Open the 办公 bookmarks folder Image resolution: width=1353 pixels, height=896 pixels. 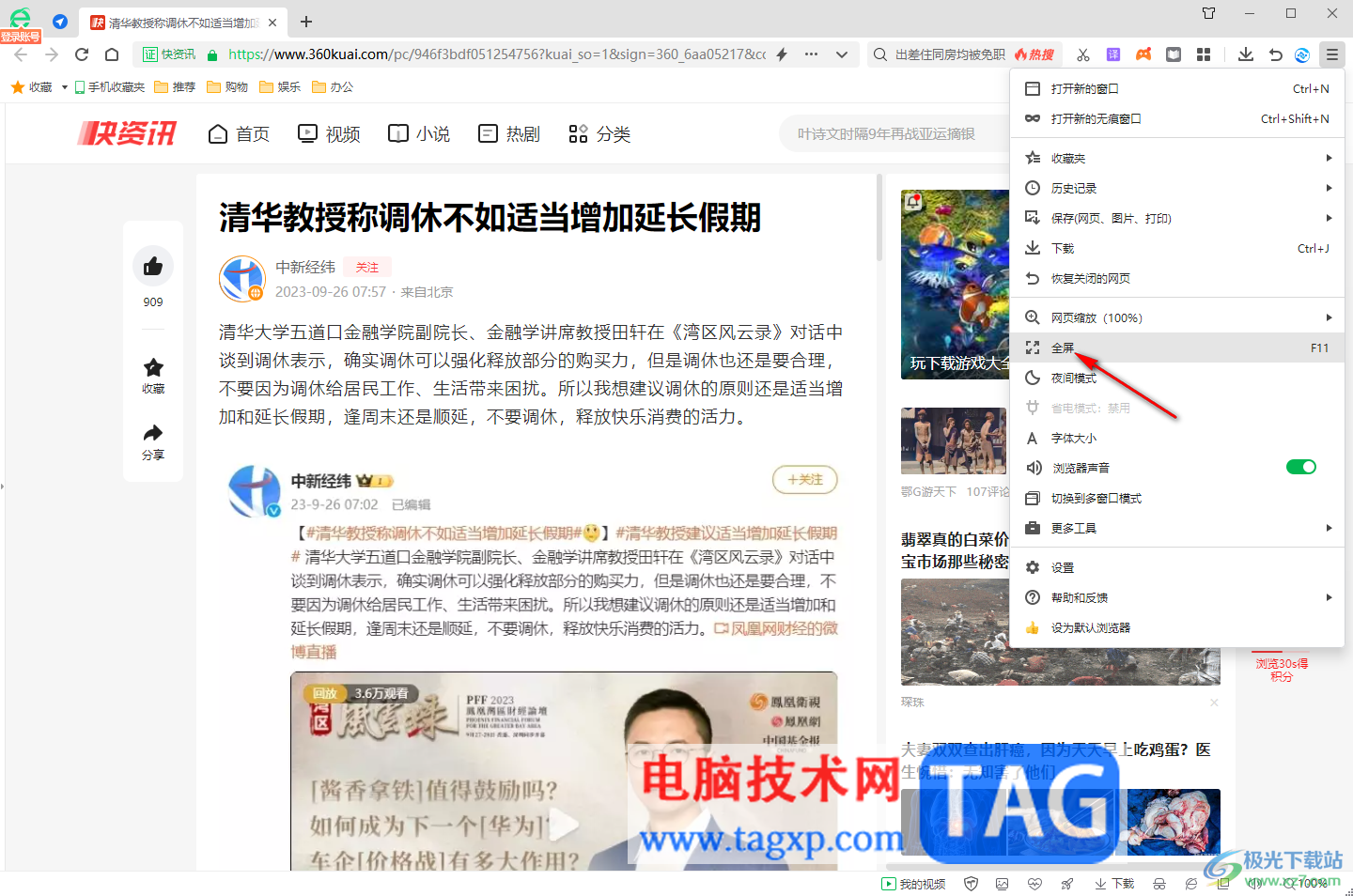333,87
